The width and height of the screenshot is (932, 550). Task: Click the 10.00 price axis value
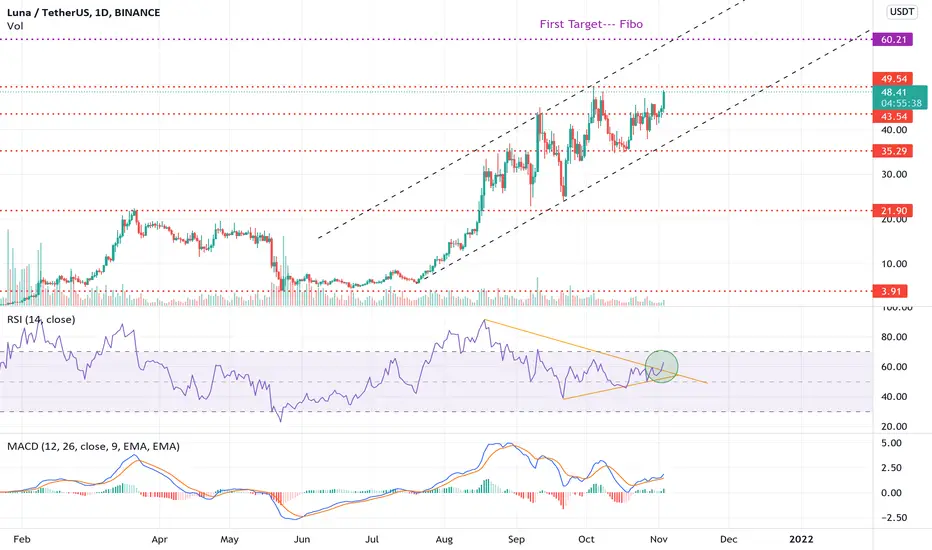click(894, 263)
